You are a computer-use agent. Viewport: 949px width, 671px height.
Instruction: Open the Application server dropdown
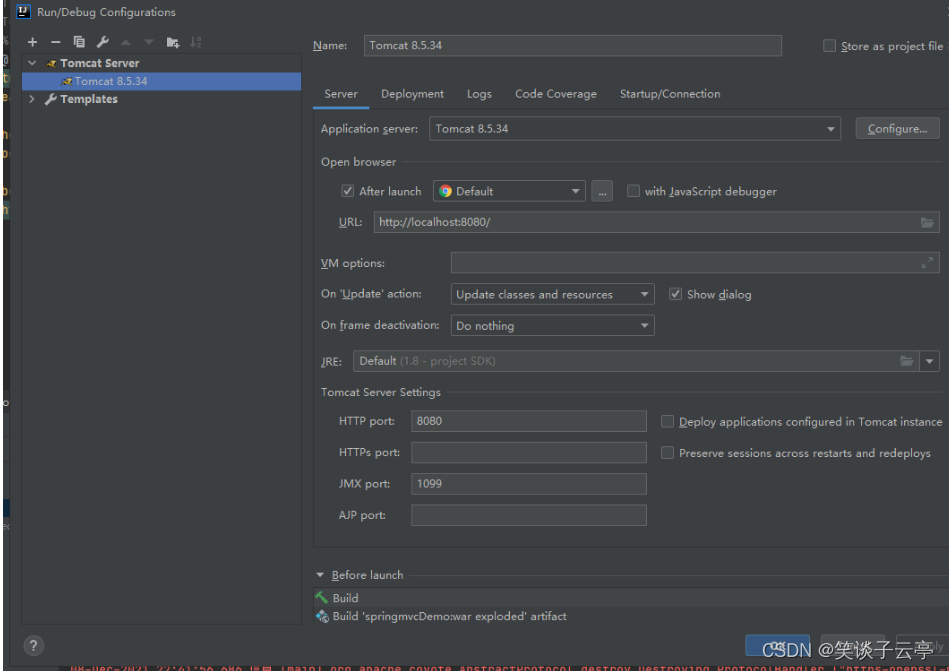[635, 129]
